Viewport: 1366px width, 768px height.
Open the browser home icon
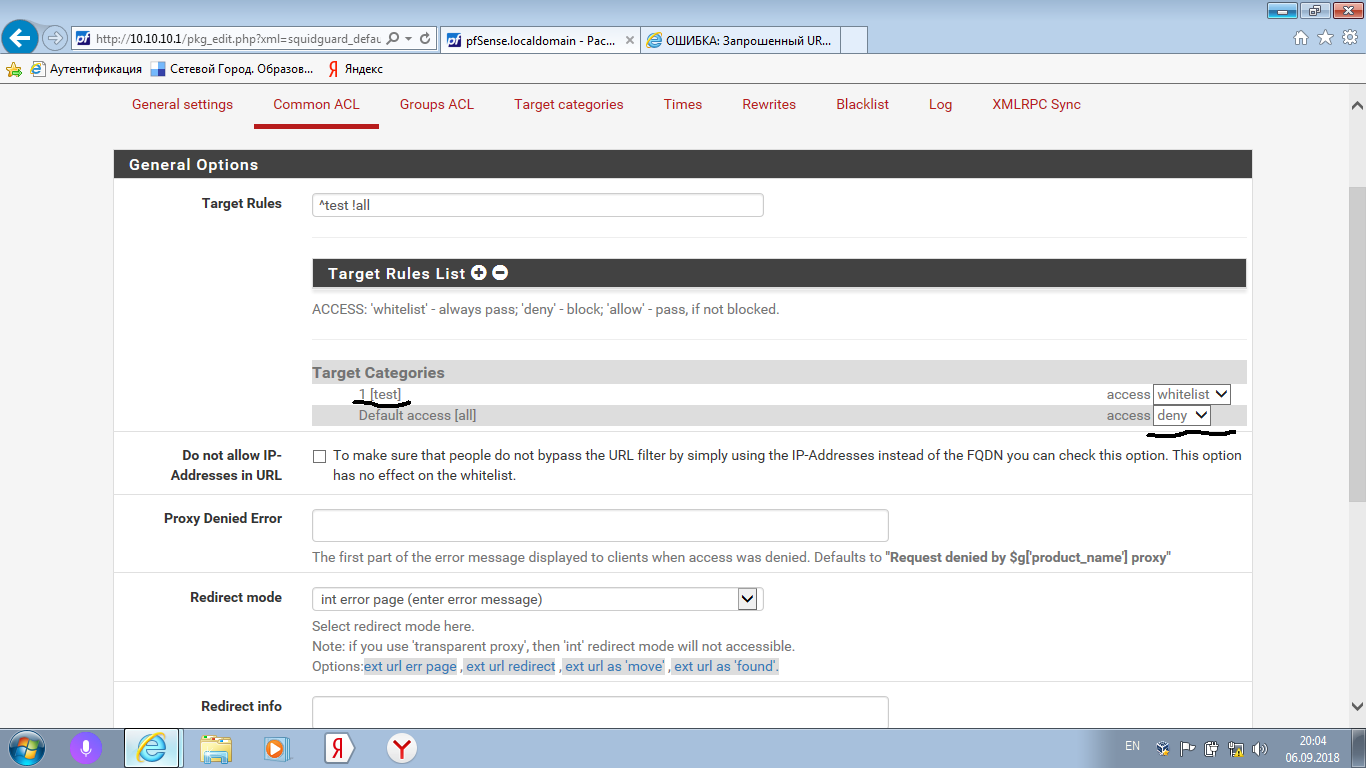[1301, 38]
